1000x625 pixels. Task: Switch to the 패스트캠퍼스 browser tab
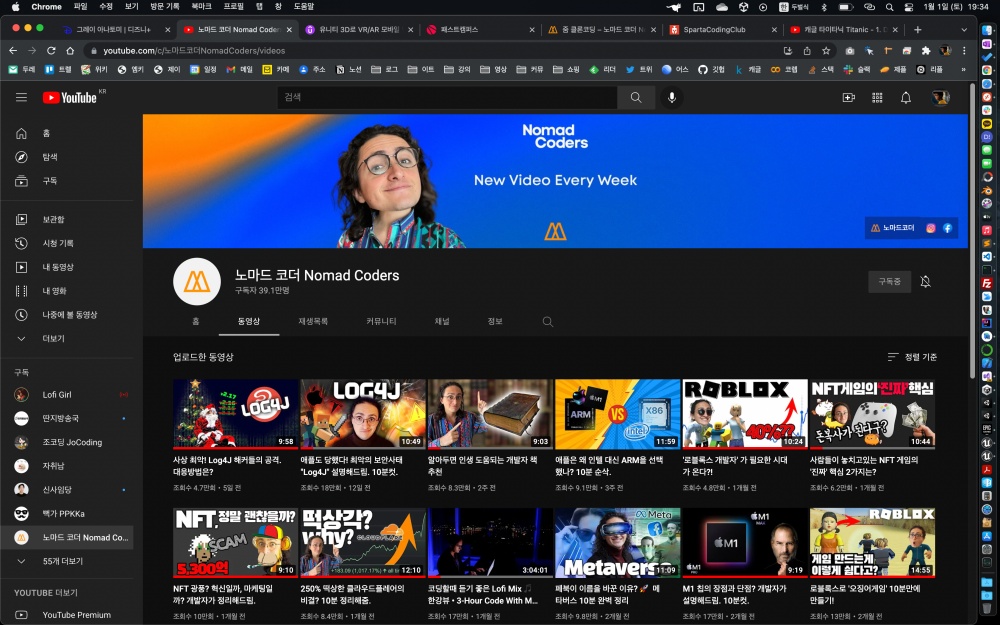coord(480,29)
